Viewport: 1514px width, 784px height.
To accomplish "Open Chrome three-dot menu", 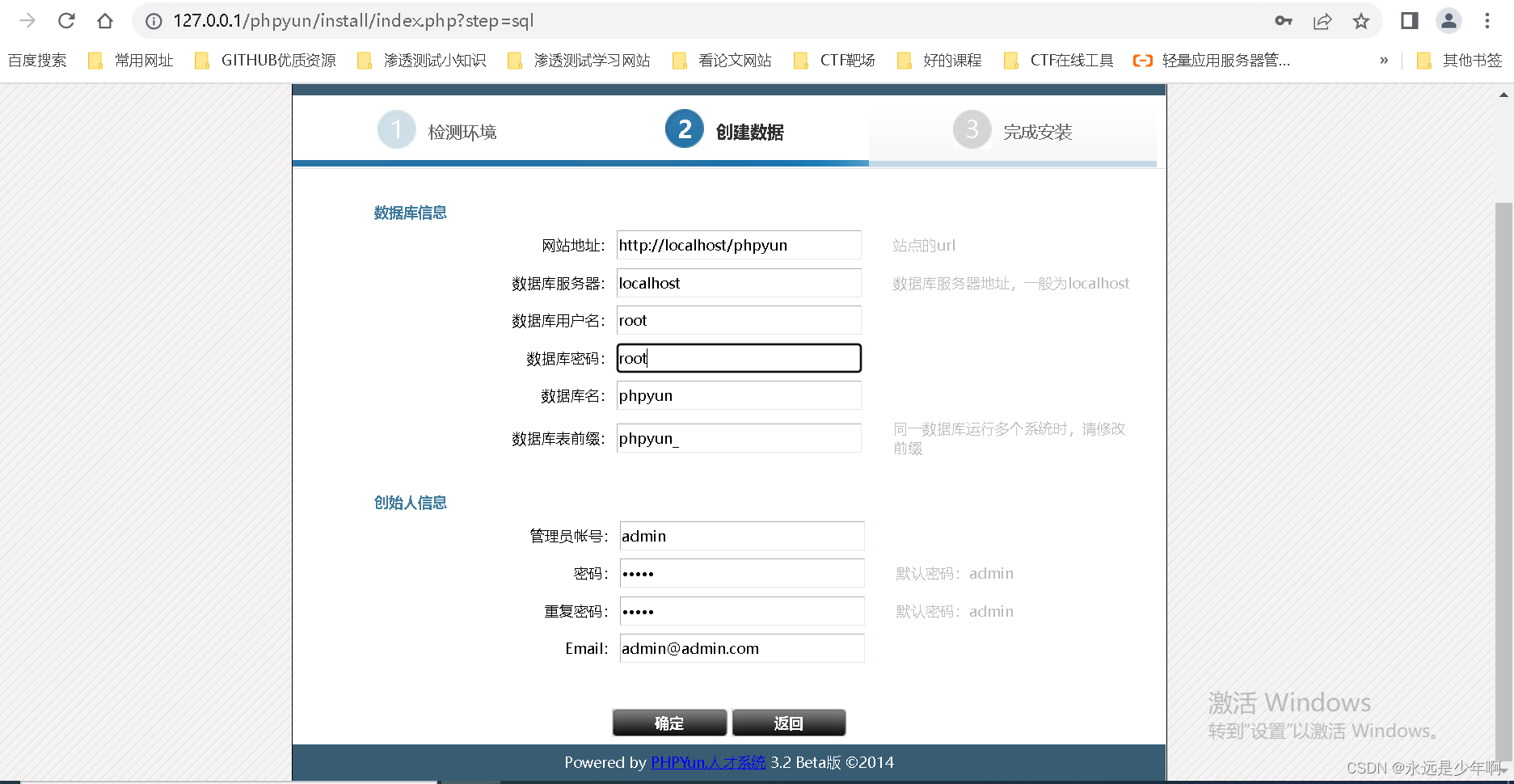I will (x=1487, y=21).
